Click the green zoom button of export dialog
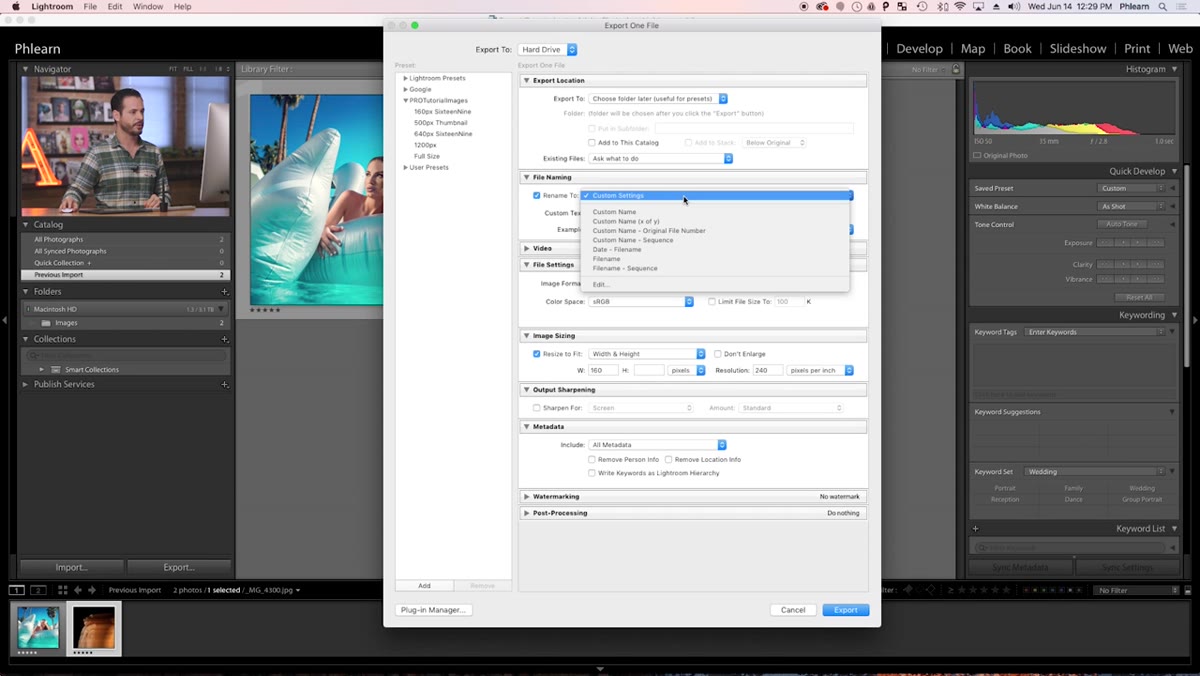Screen dimensions: 1200x676 click(415, 25)
